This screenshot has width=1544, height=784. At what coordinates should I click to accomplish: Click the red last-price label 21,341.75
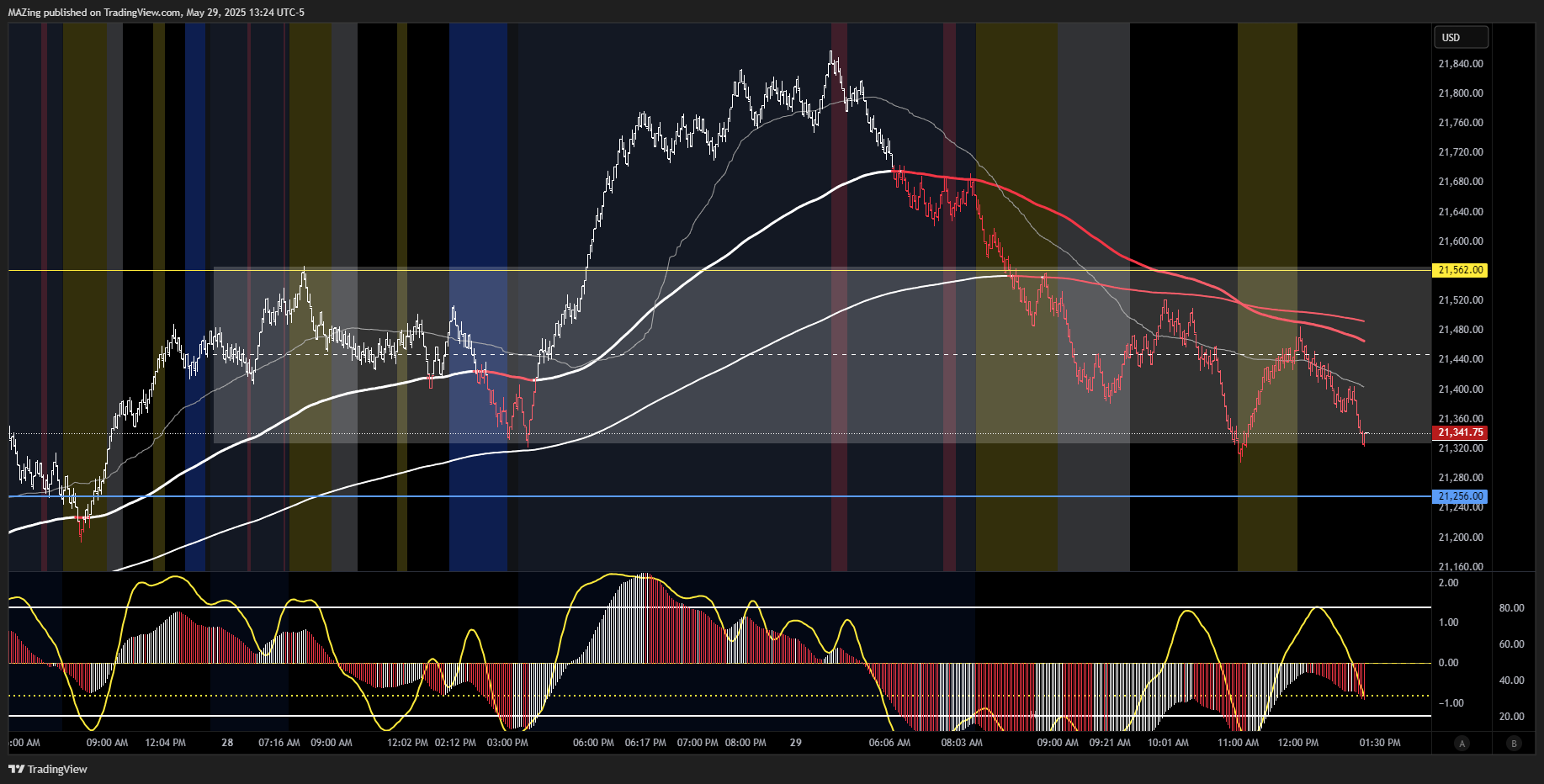point(1461,432)
